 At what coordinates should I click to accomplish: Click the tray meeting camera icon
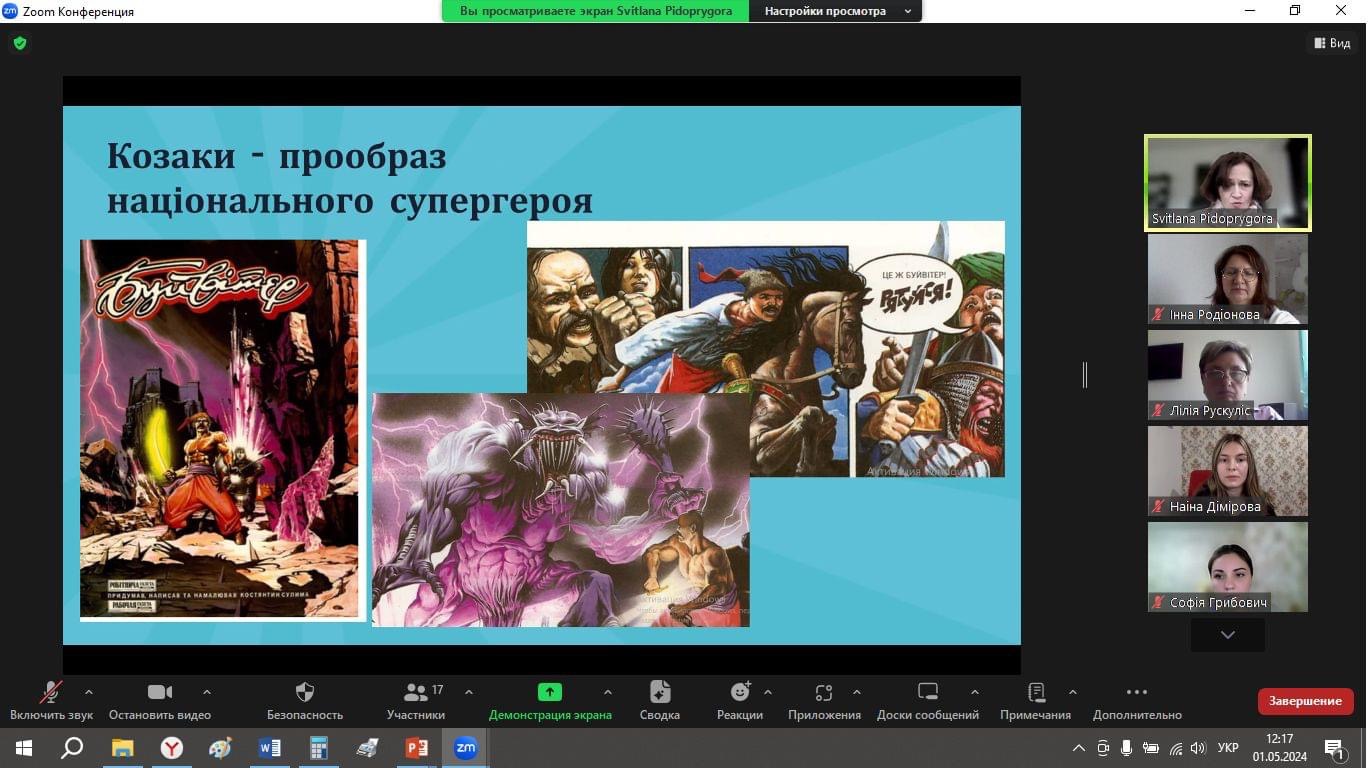pyautogui.click(x=1103, y=748)
